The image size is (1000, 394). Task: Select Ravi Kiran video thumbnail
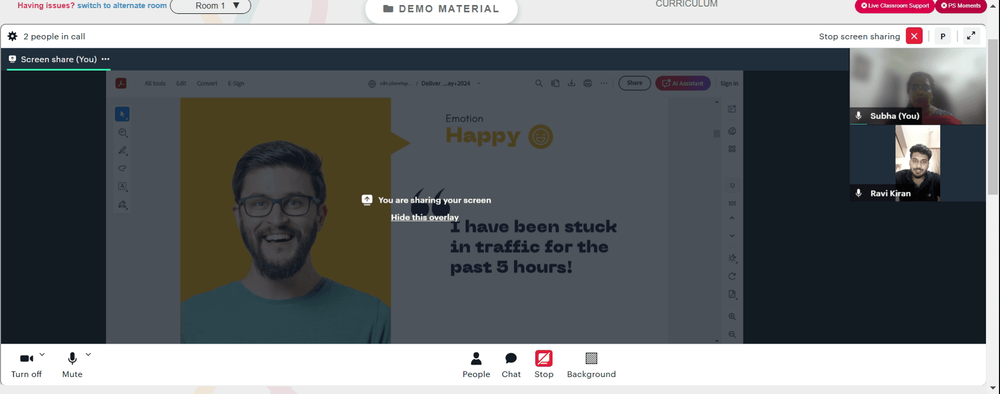pos(918,163)
